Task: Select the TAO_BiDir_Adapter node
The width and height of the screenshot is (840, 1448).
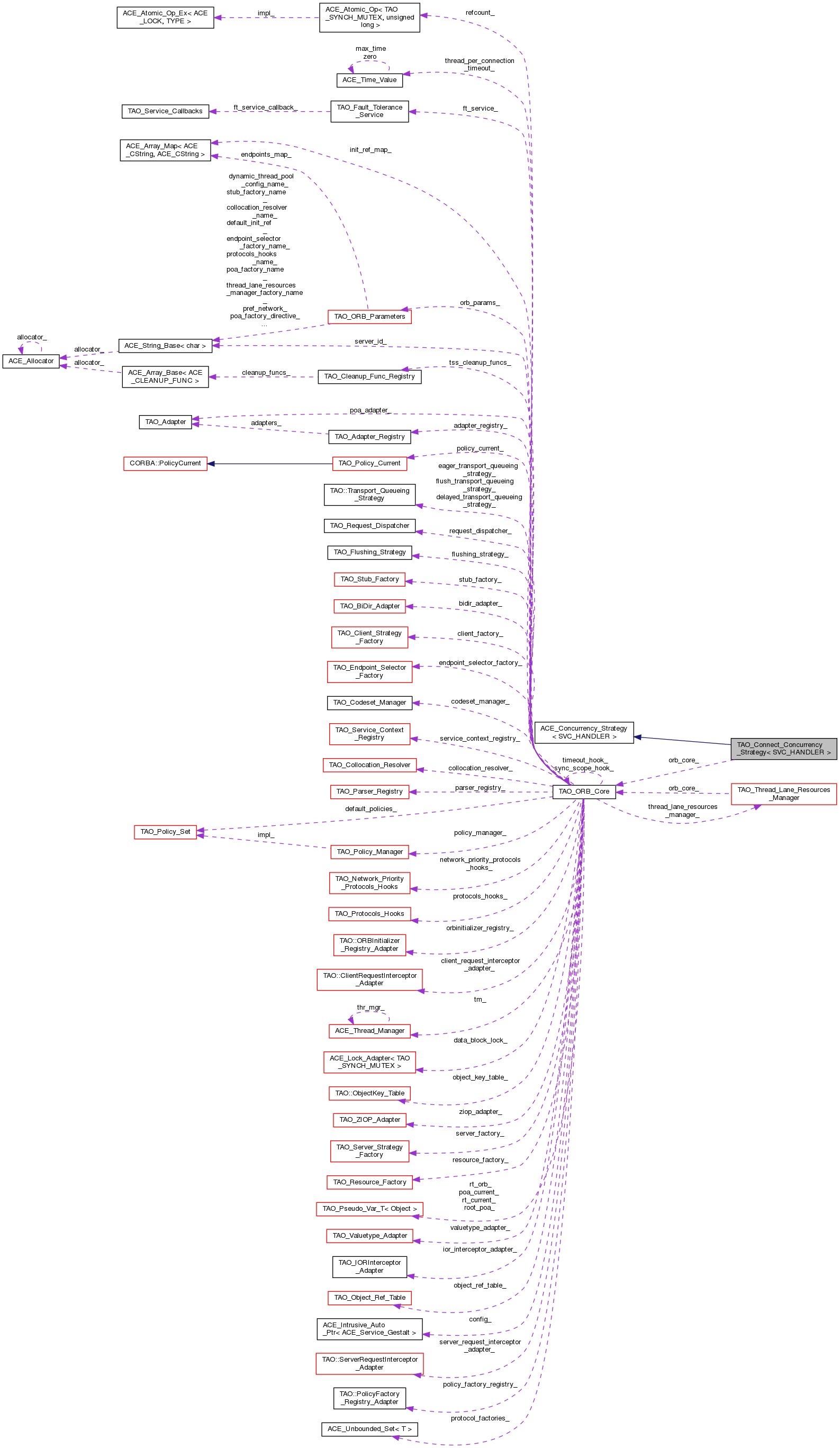Action: pos(369,606)
